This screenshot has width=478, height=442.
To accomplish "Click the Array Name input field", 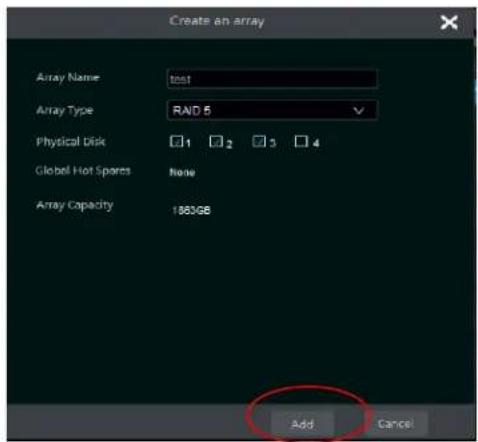I will pos(272,79).
